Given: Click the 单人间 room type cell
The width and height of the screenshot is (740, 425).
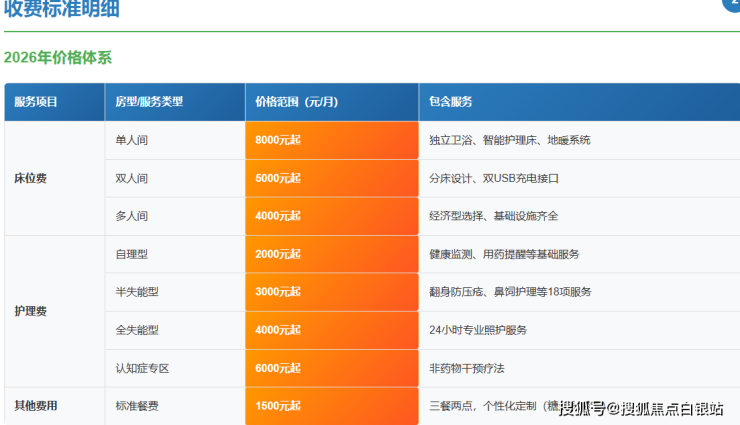Looking at the screenshot, I should [x=132, y=140].
